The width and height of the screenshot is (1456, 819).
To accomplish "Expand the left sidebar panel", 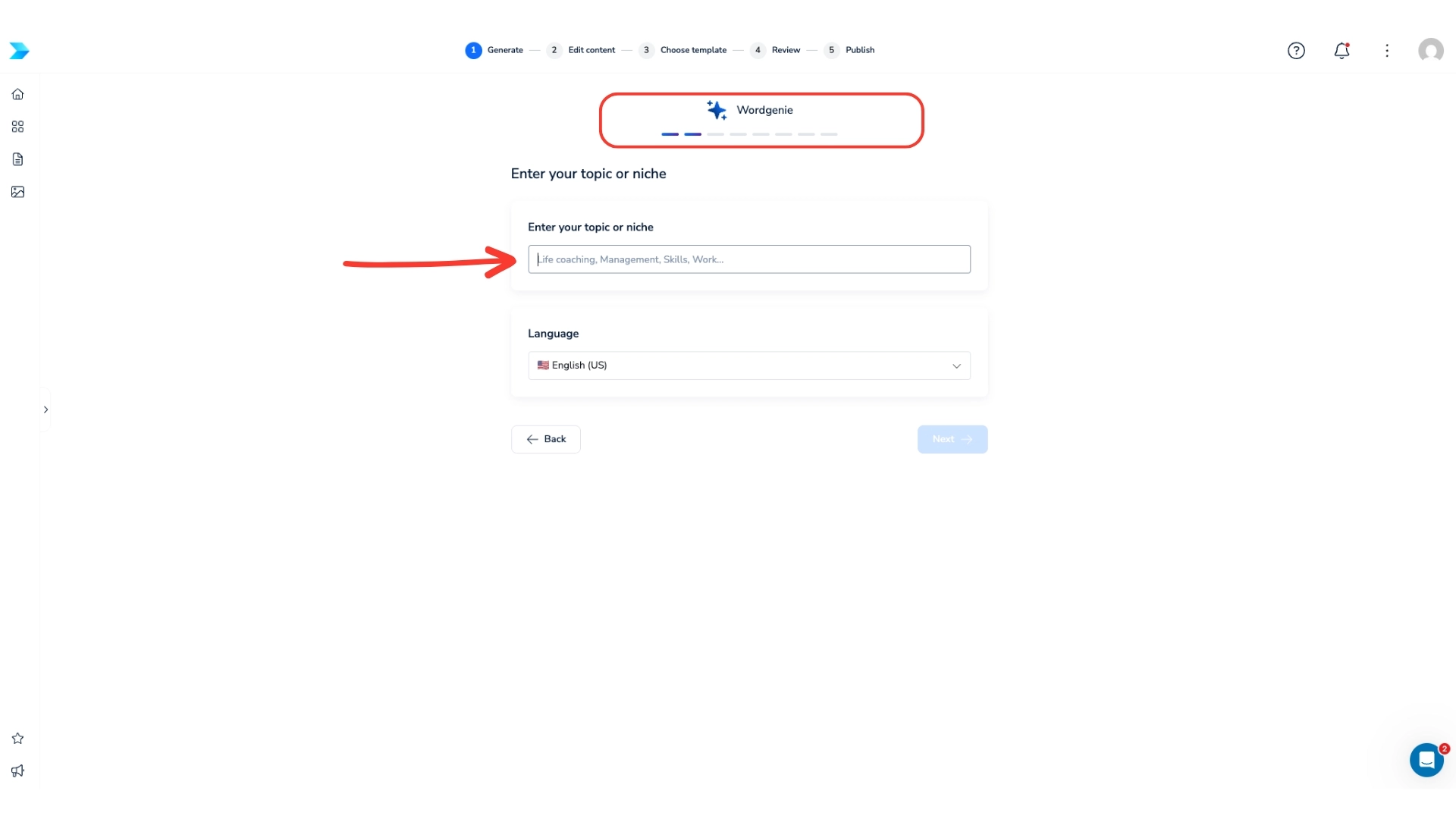I will (45, 409).
